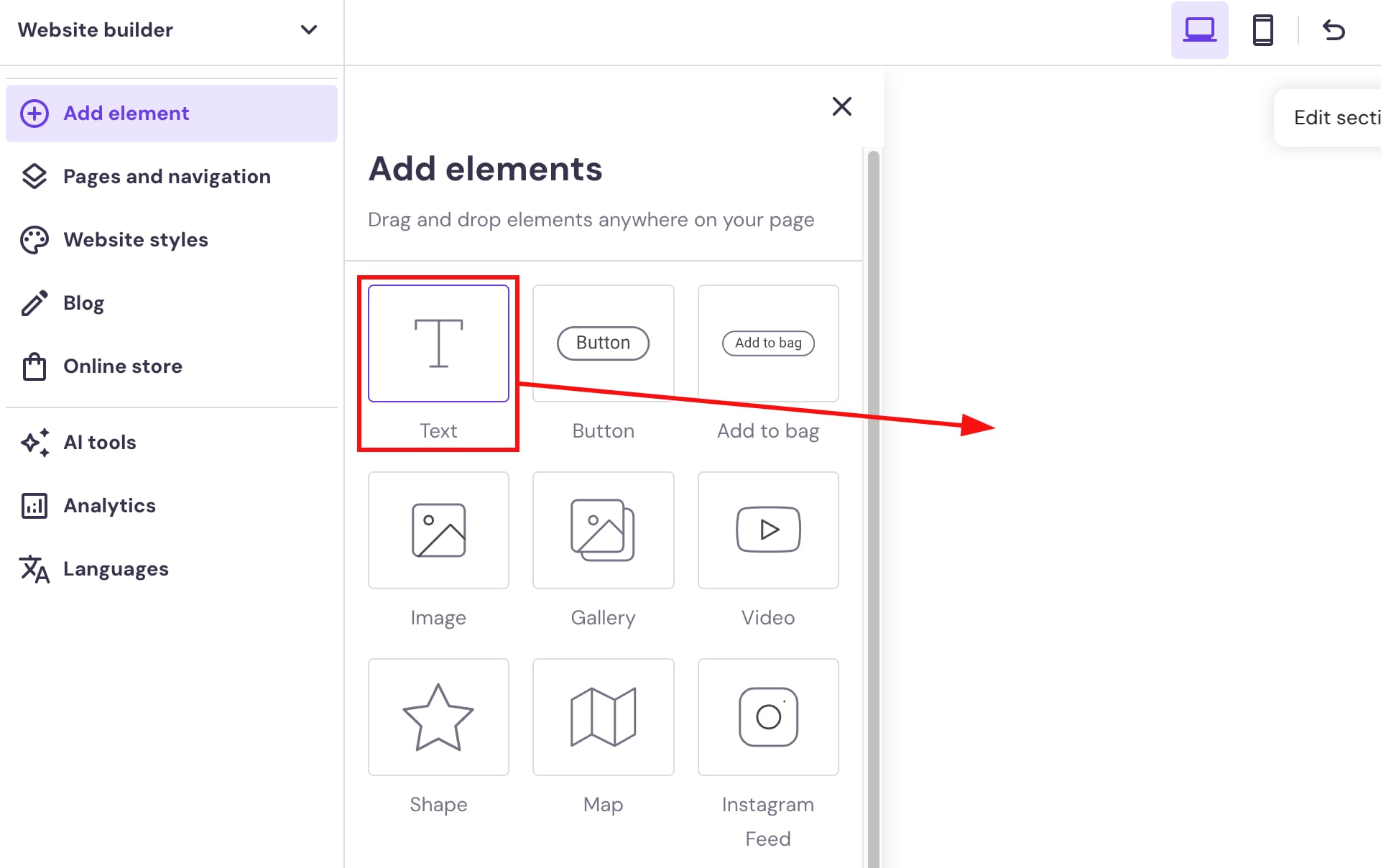Select the Map element icon
The height and width of the screenshot is (868, 1381).
pos(603,717)
